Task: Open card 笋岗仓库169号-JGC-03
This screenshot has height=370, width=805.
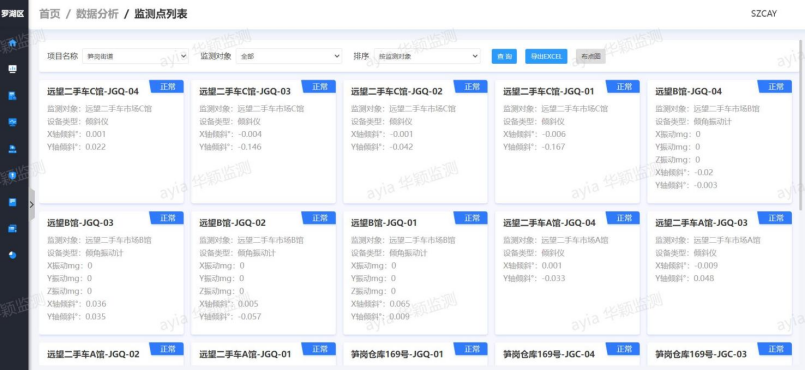Action: 719,354
